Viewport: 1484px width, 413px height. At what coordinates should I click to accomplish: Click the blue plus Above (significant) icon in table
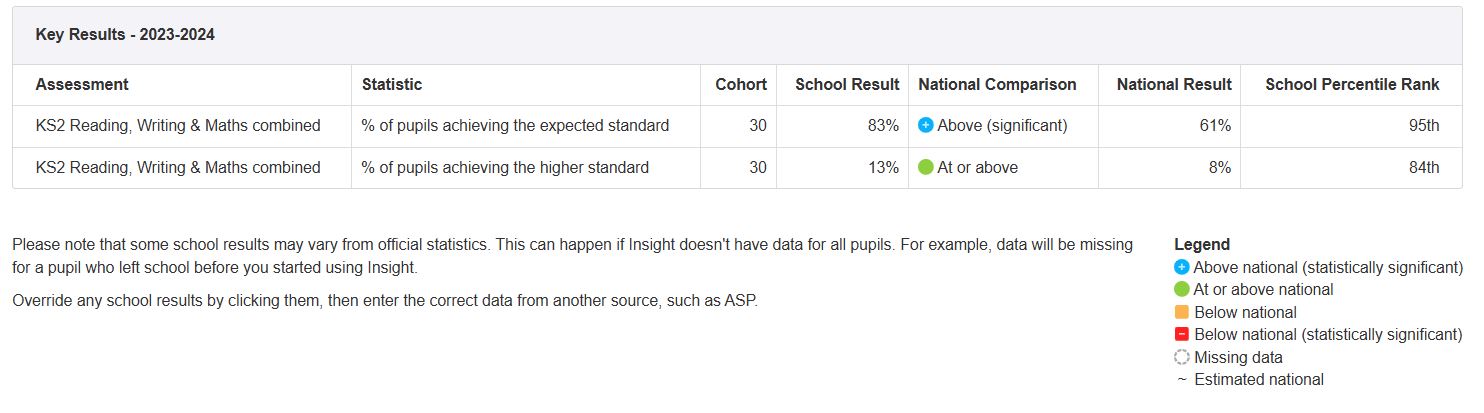coord(925,126)
